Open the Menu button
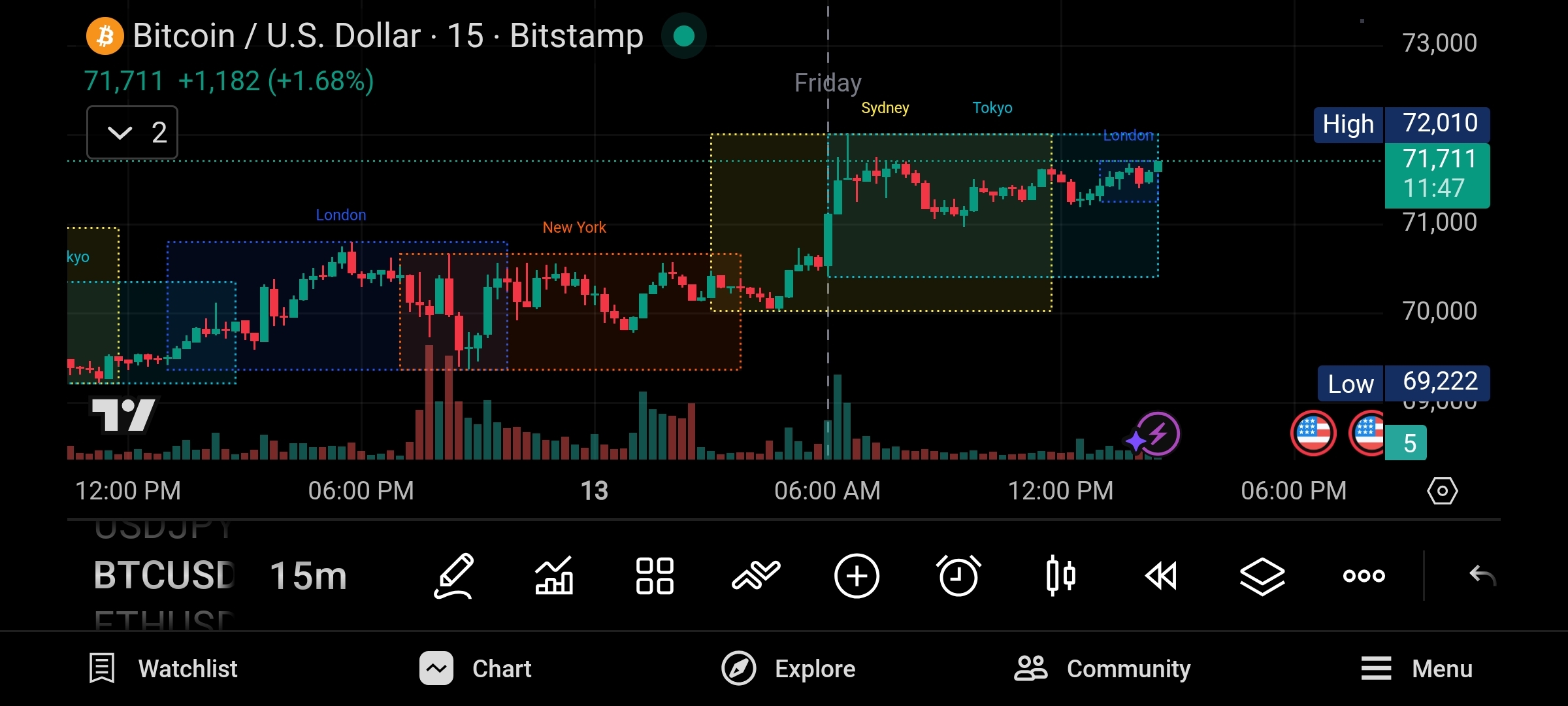This screenshot has height=706, width=1568. pyautogui.click(x=1416, y=669)
